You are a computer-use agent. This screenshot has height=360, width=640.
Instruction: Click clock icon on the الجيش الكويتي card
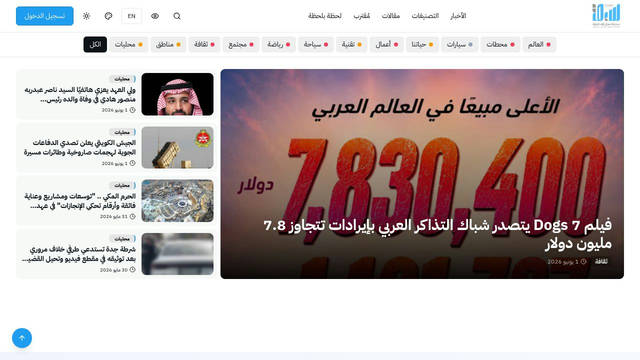132,163
